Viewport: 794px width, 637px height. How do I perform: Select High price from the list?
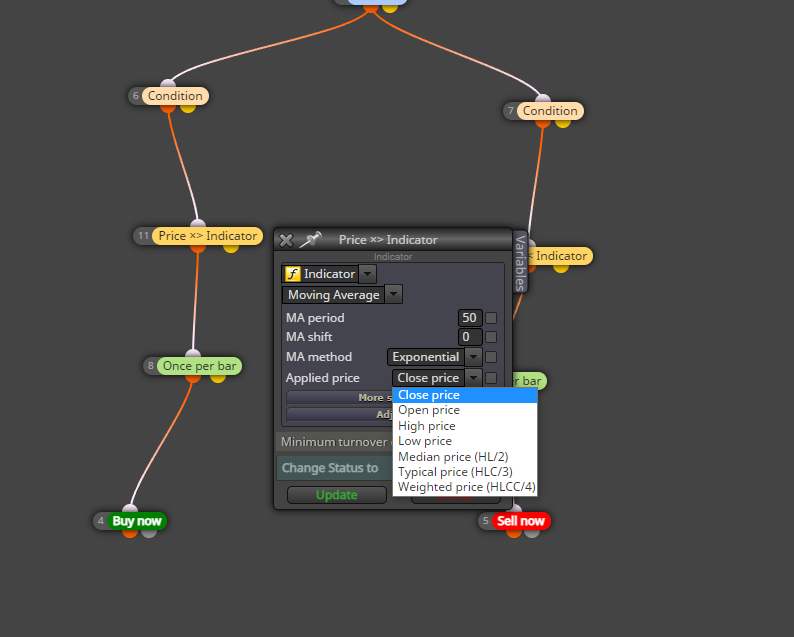(465, 426)
